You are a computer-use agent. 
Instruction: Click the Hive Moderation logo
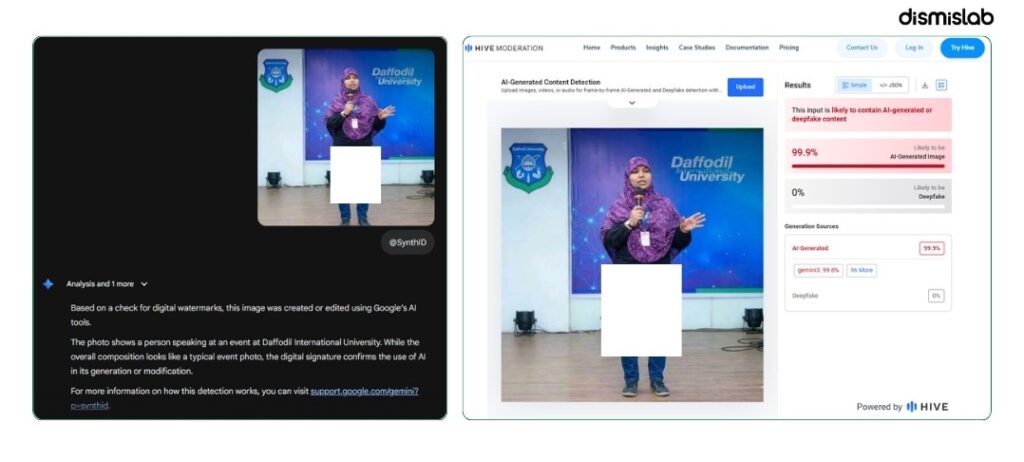tap(504, 48)
